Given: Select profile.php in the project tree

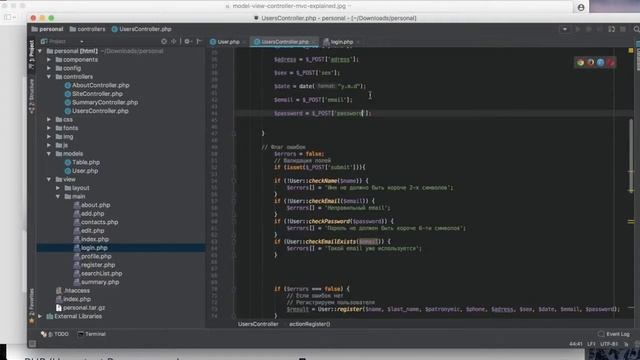Looking at the screenshot, I should click(93, 256).
